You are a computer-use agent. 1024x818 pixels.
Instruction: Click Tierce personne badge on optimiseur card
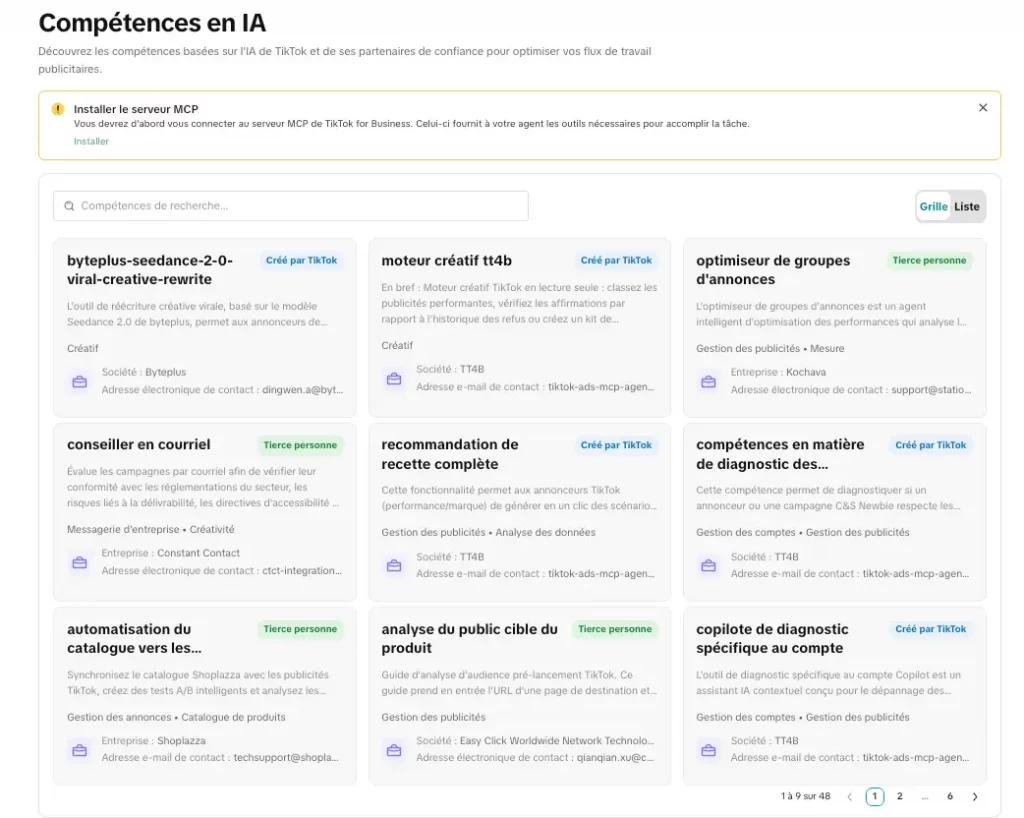929,260
